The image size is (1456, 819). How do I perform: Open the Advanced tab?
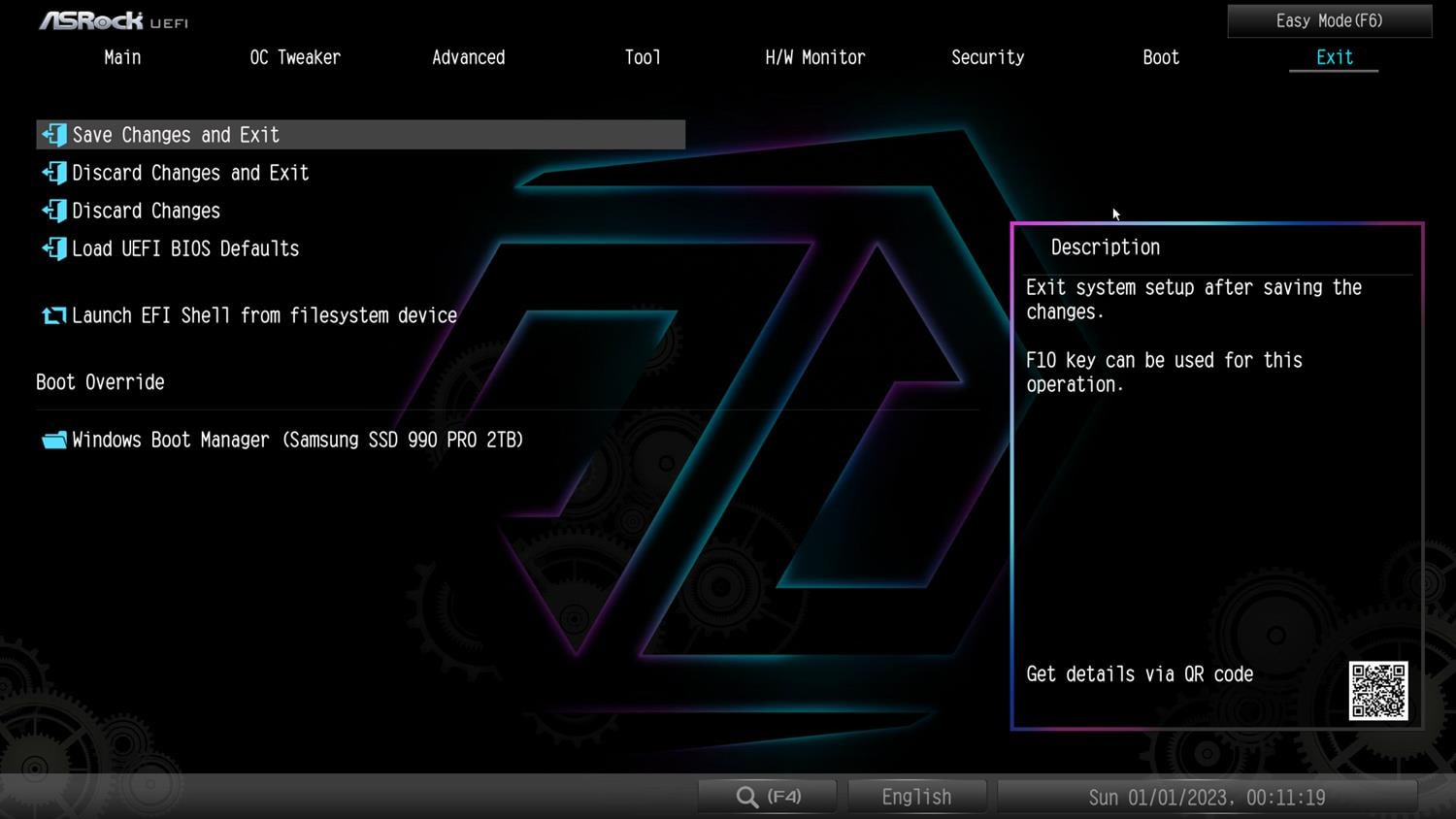coord(468,57)
